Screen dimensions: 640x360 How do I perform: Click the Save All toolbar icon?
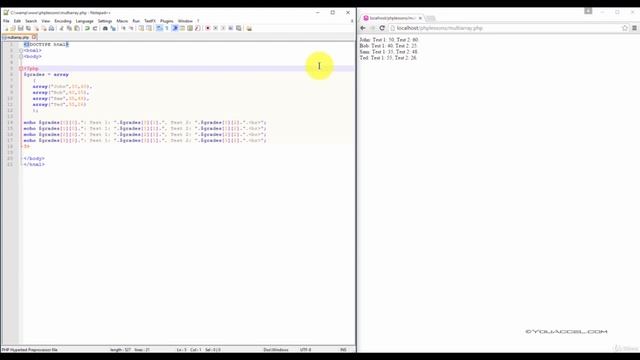point(28,28)
